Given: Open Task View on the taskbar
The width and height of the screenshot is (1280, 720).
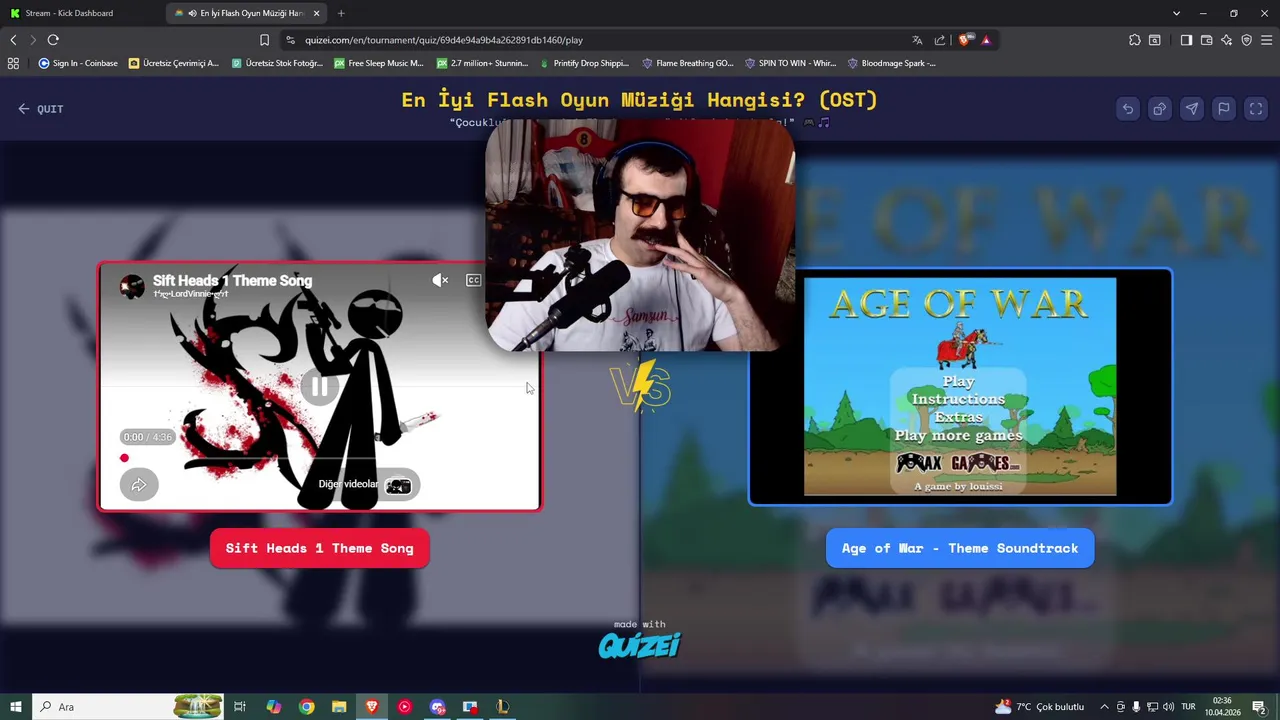Looking at the screenshot, I should tap(240, 707).
